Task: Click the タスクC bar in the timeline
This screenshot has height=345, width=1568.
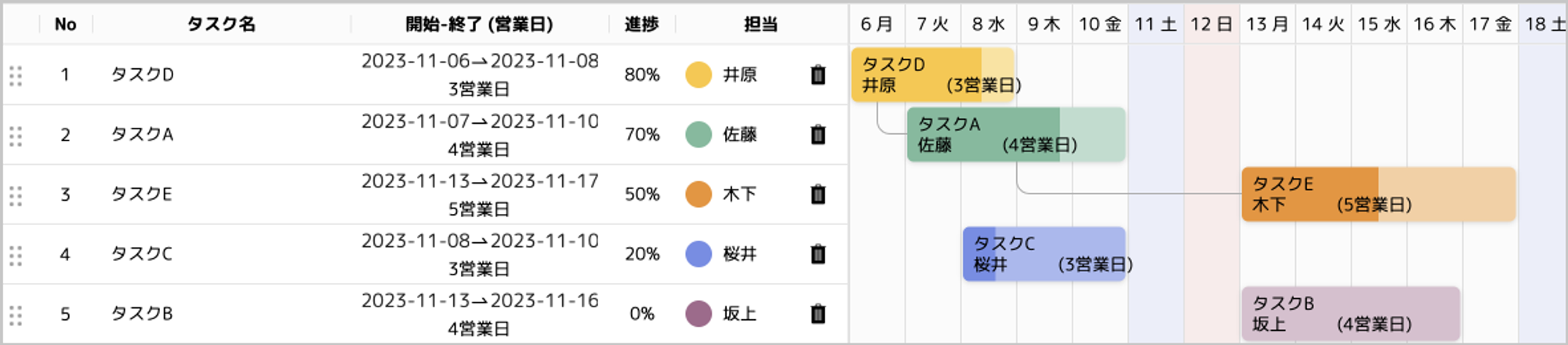Action: point(1044,254)
